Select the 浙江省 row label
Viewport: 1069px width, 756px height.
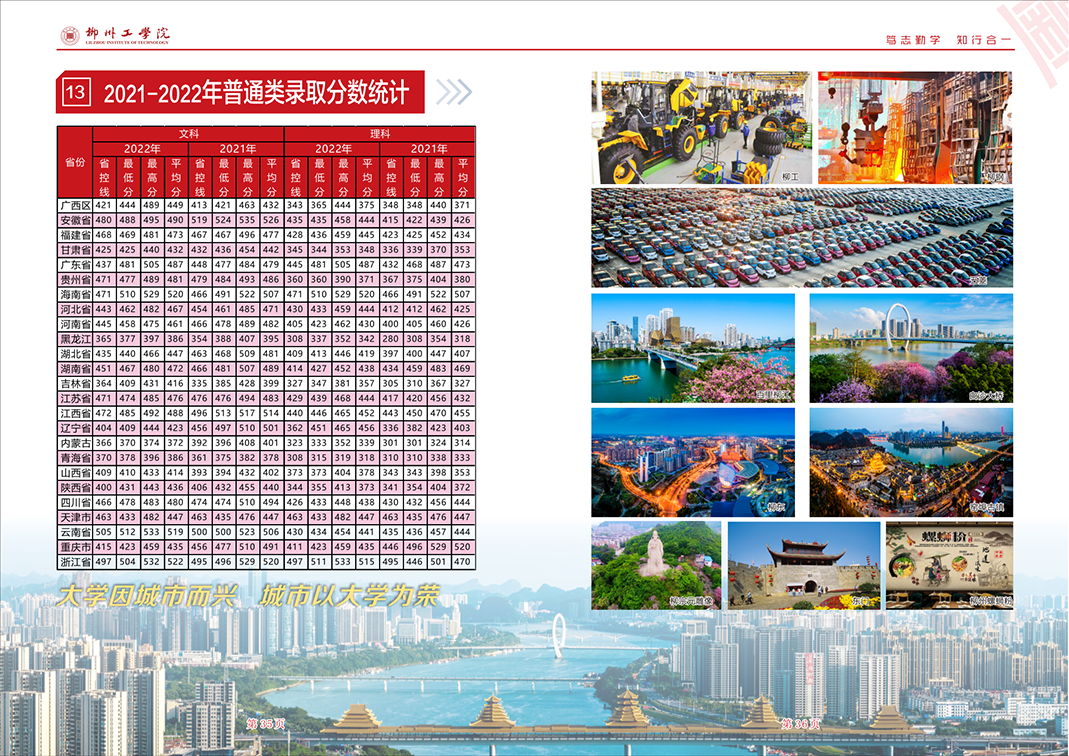(x=75, y=562)
